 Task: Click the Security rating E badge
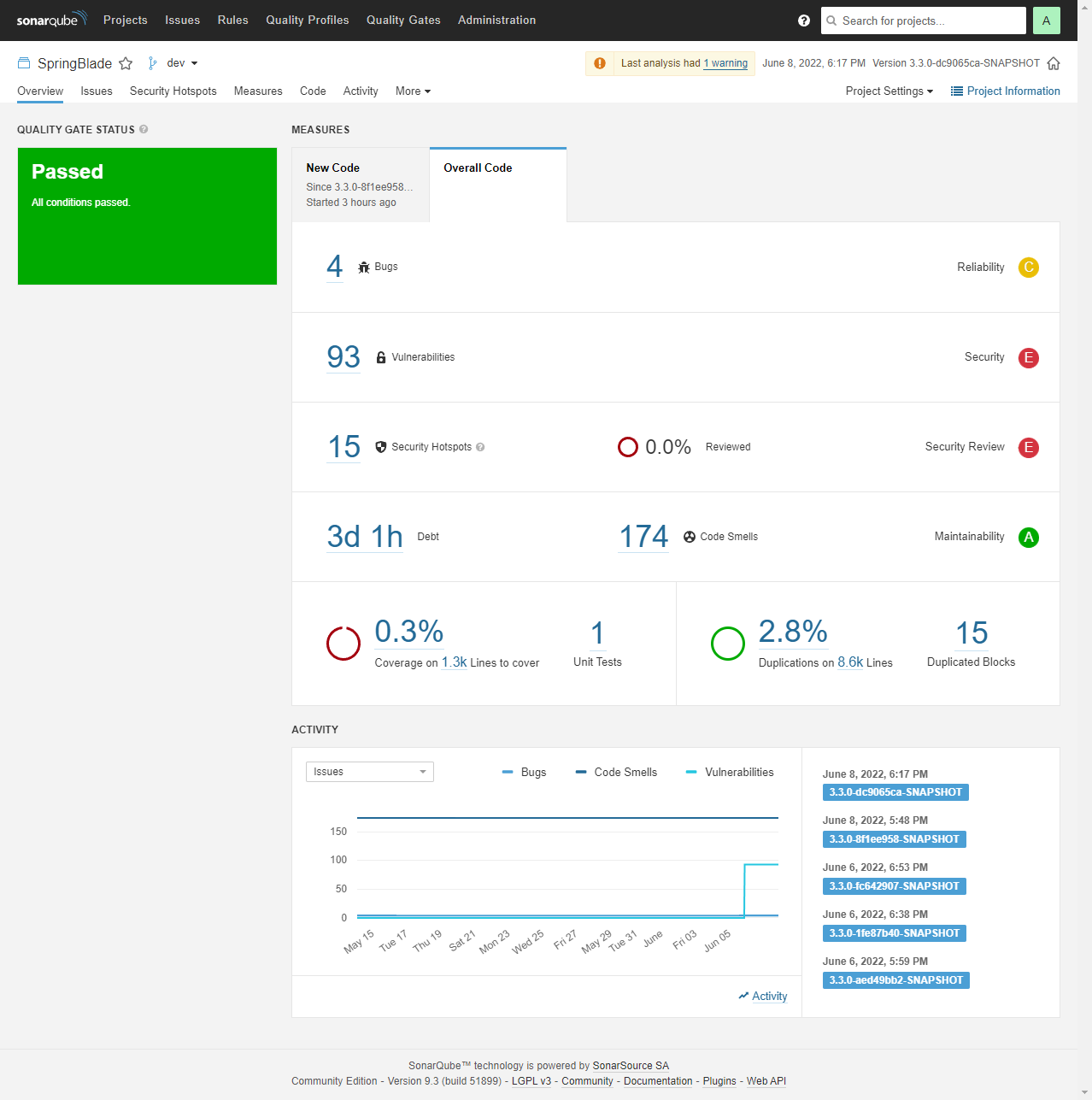coord(1029,357)
